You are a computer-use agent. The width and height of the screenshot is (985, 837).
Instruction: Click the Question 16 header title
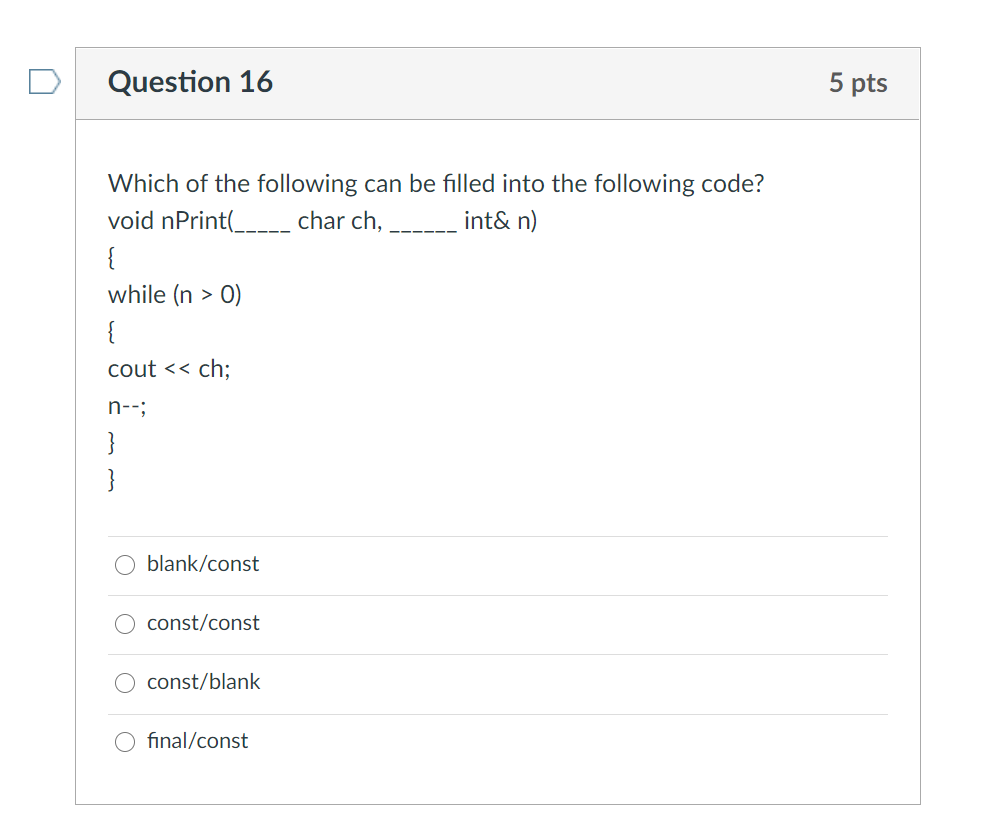pos(189,83)
